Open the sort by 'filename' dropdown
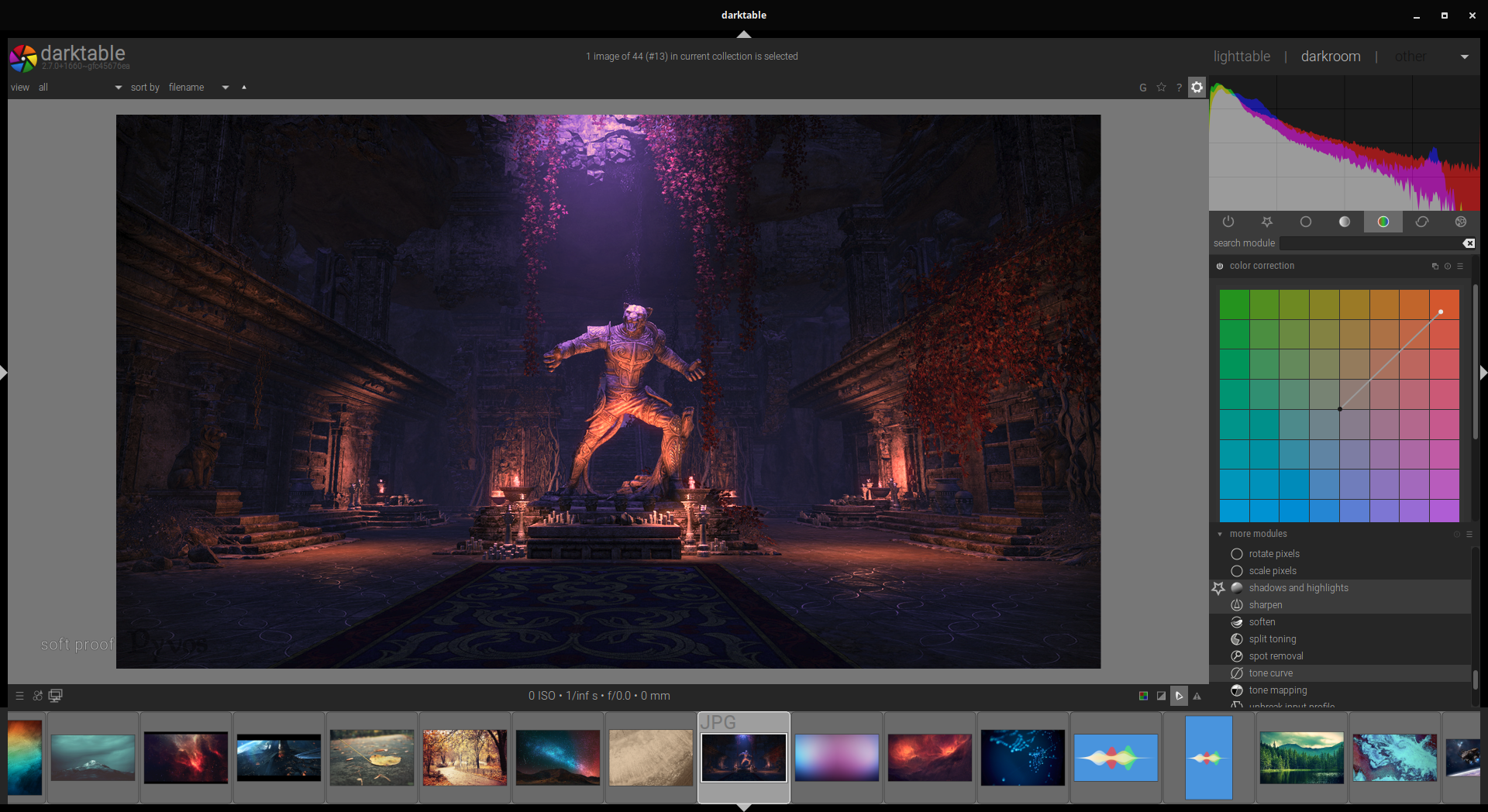This screenshot has height=812, width=1488. click(x=199, y=88)
